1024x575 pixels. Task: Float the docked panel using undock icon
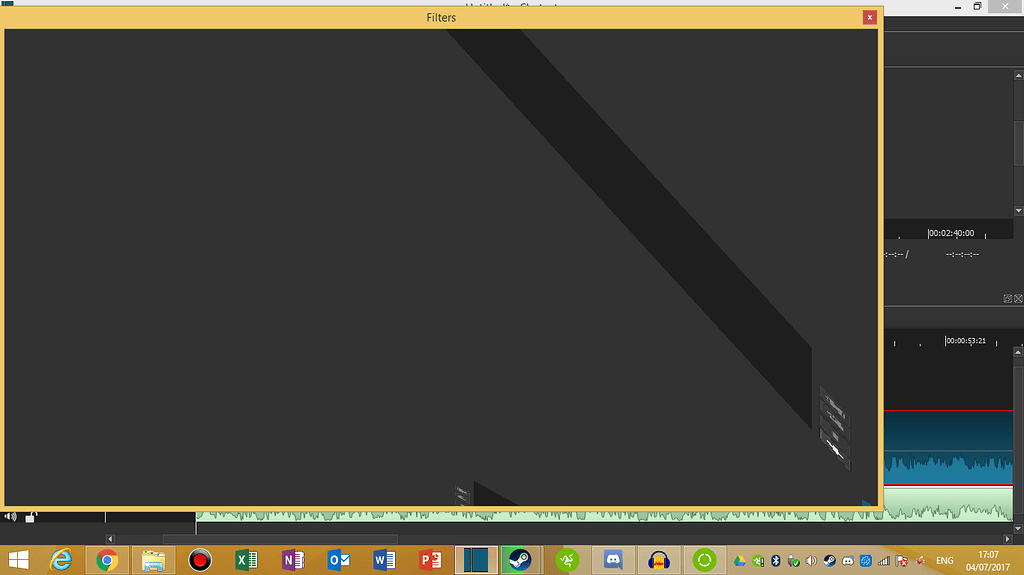click(x=1007, y=299)
